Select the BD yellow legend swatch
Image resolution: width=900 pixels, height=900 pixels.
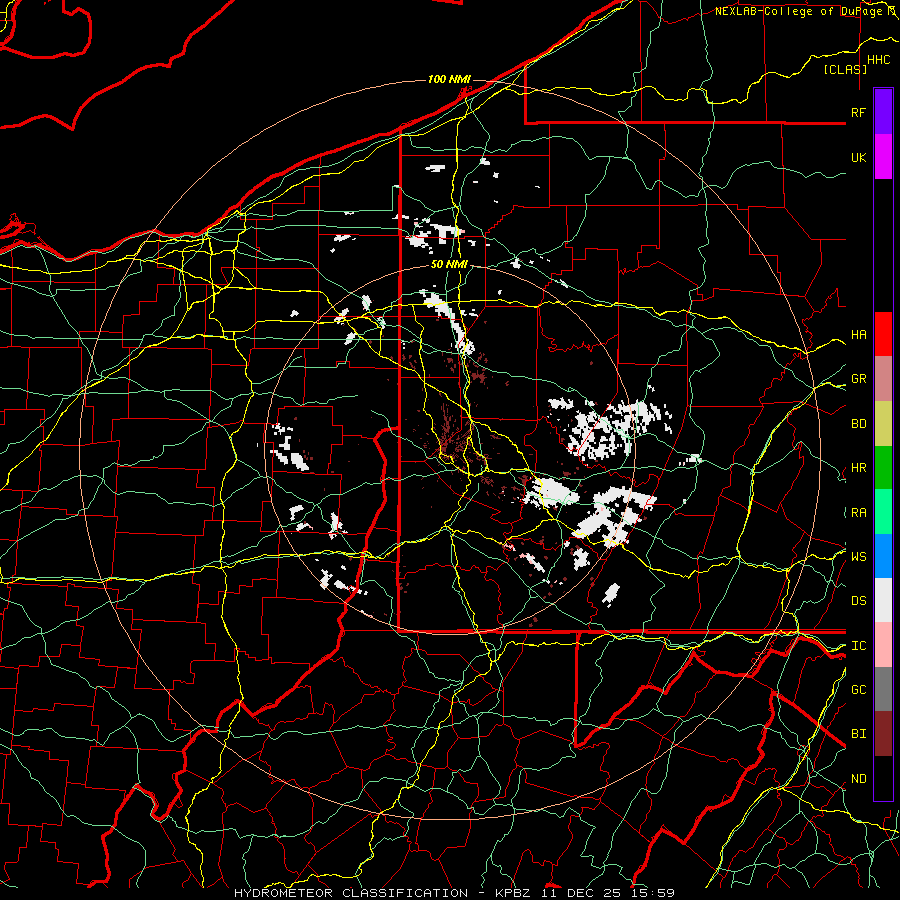pos(883,423)
